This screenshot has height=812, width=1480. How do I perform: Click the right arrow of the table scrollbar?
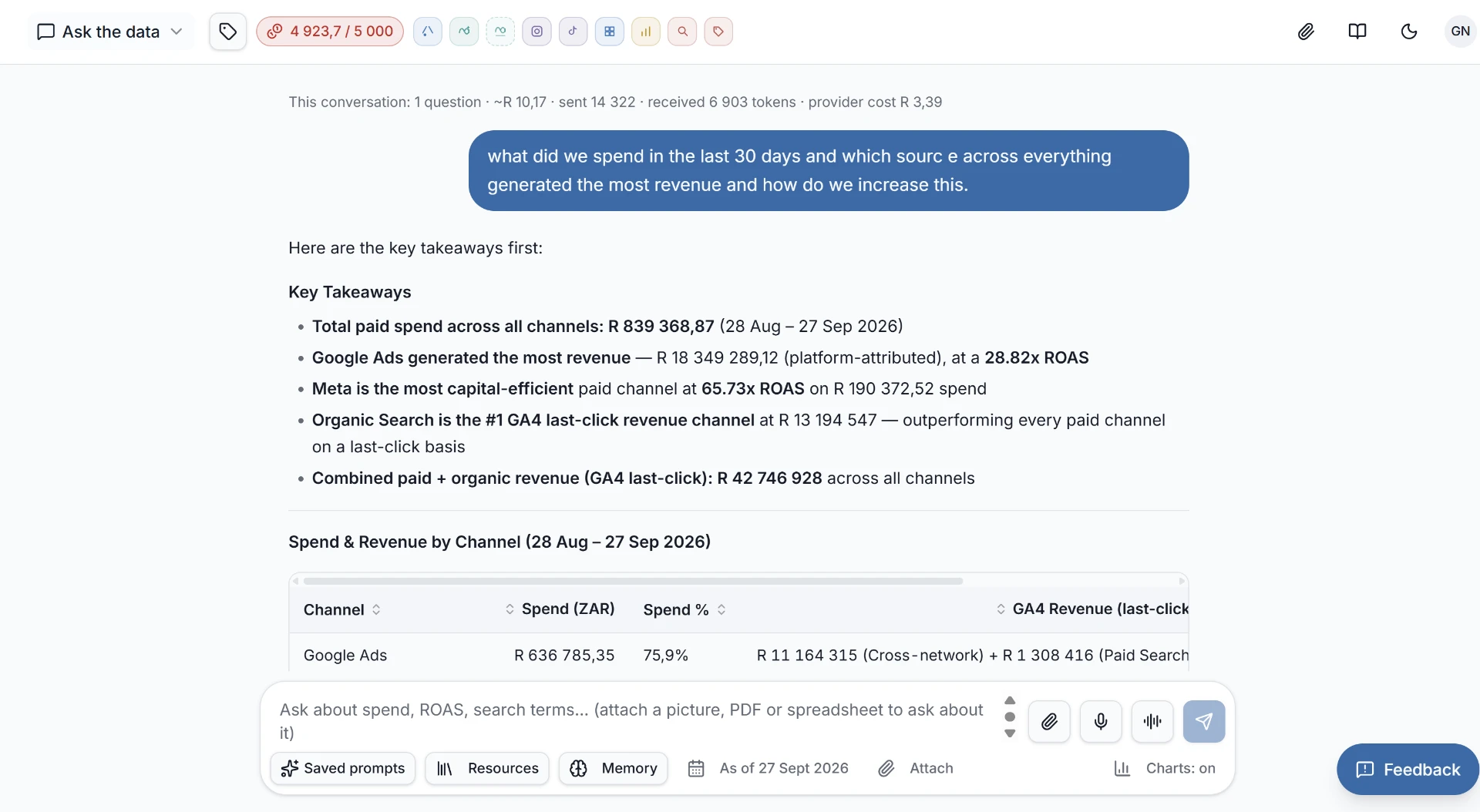1182,581
